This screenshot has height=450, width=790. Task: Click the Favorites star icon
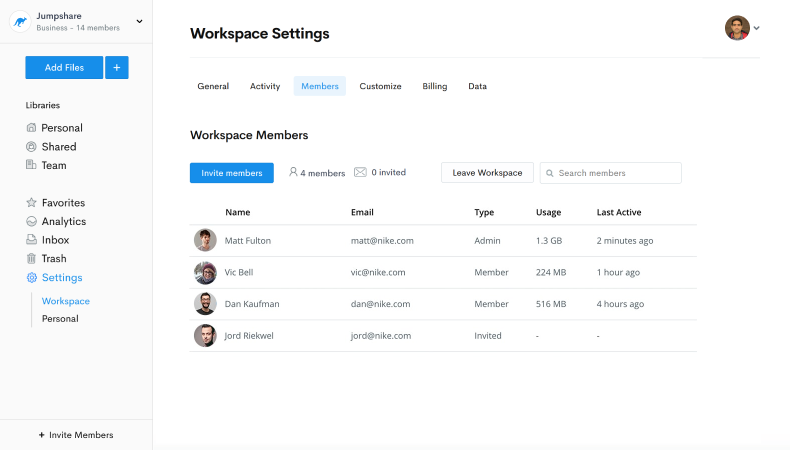click(32, 203)
